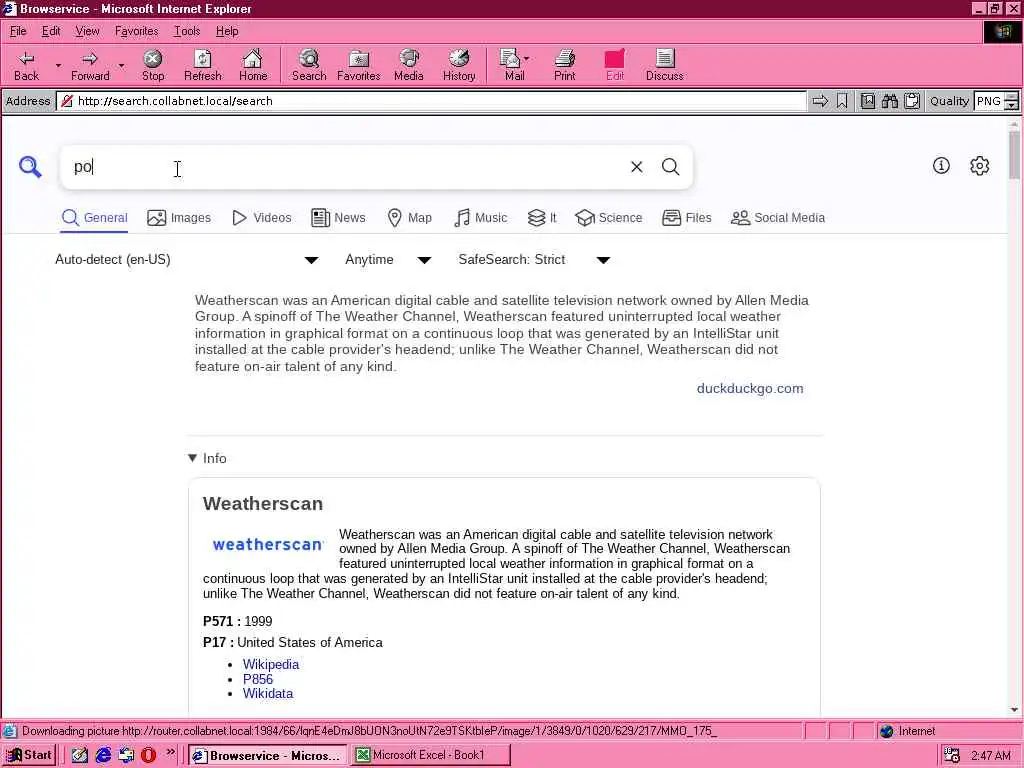Launch Opera from the quick launch bar
Viewport: 1024px width, 768px height.
point(148,756)
